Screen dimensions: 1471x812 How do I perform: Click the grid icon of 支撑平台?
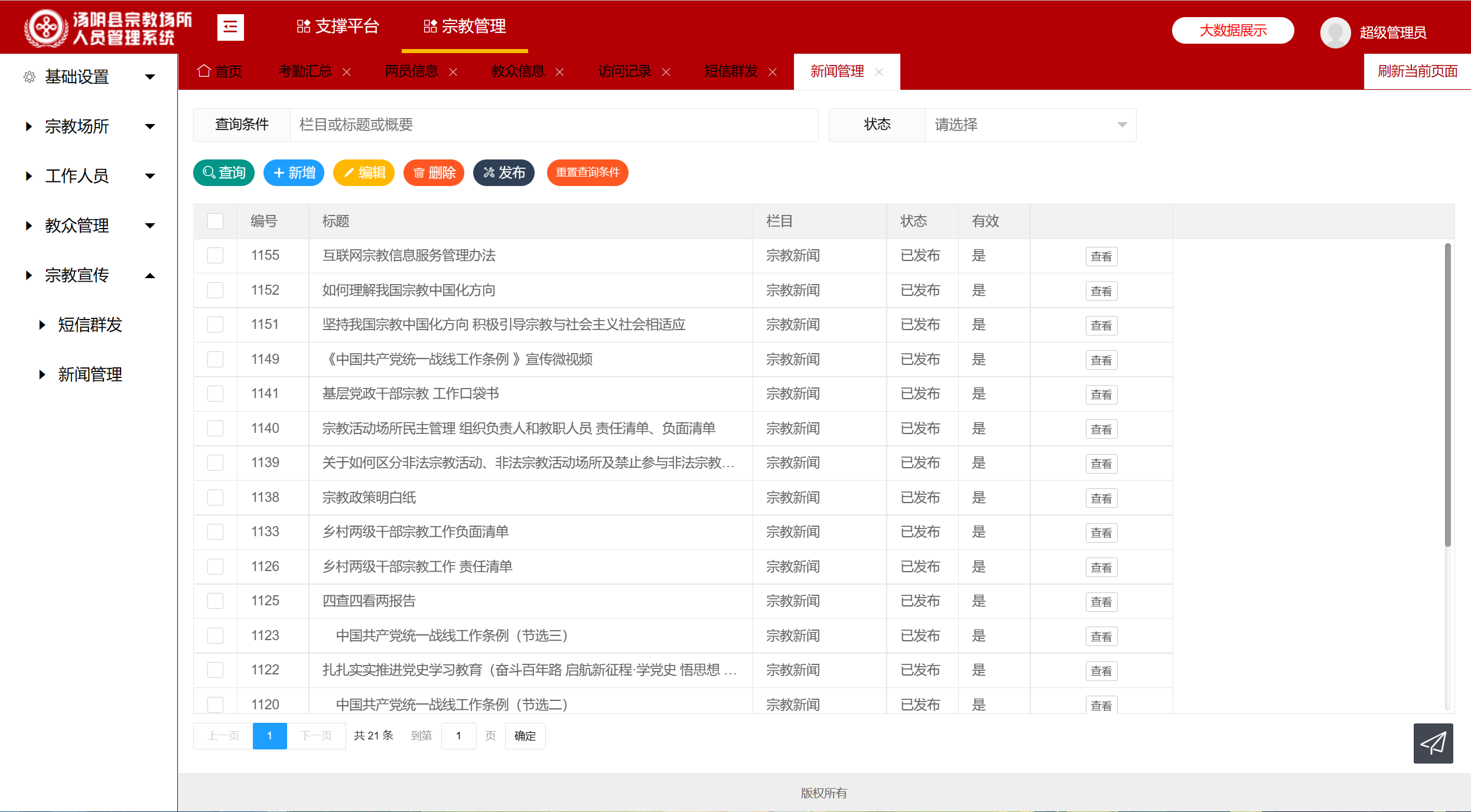[303, 26]
